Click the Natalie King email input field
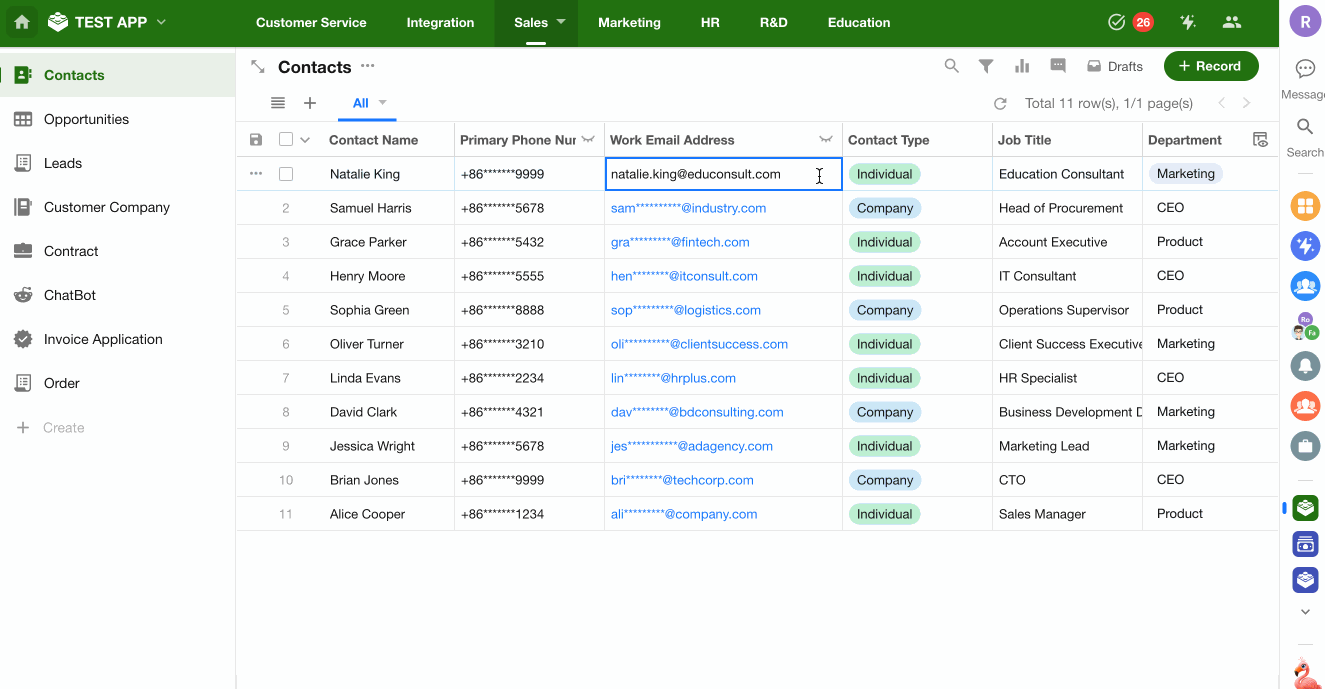Image resolution: width=1325 pixels, height=689 pixels. [x=710, y=174]
